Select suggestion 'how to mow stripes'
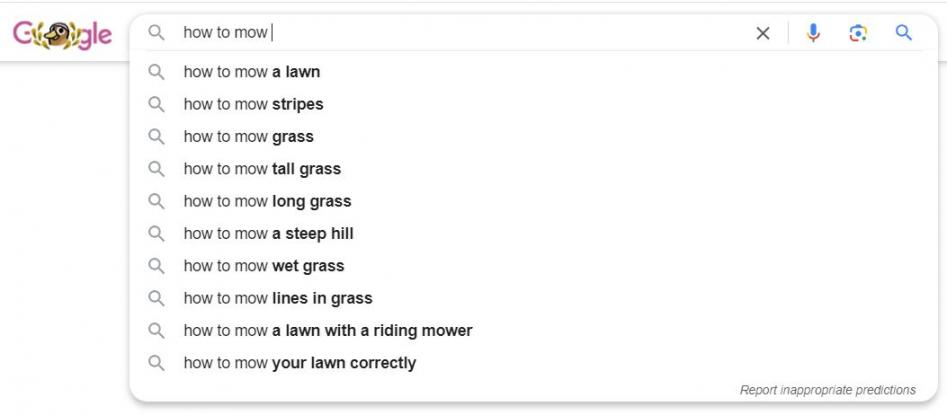The width and height of the screenshot is (947, 415). point(253,104)
